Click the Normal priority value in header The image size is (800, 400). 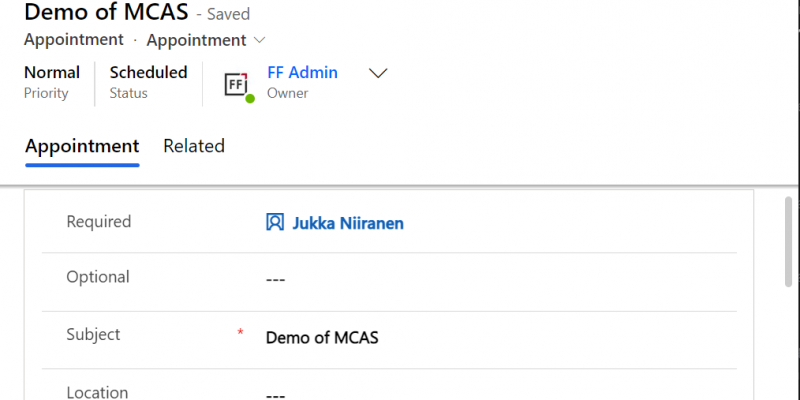click(x=52, y=73)
